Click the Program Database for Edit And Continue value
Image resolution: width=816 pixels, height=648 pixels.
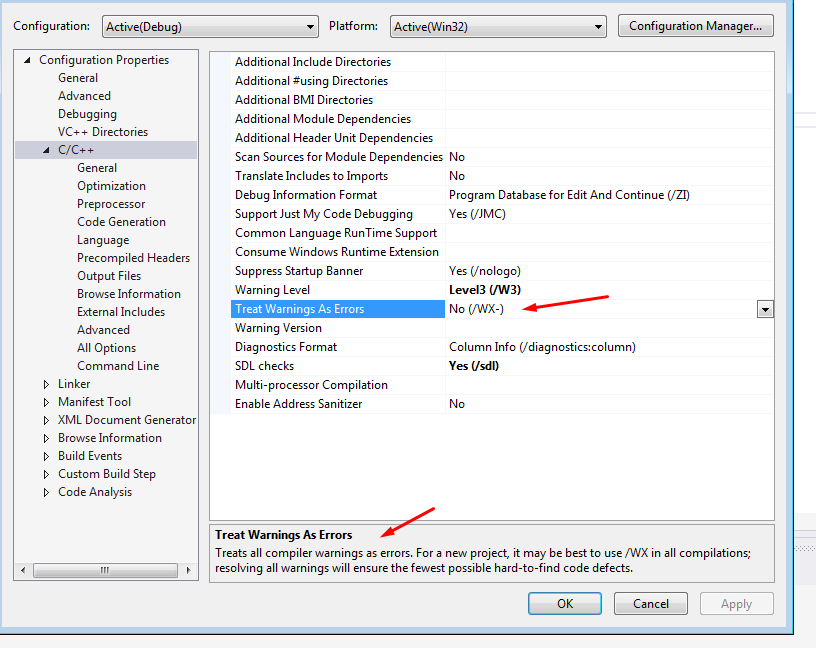coord(569,195)
